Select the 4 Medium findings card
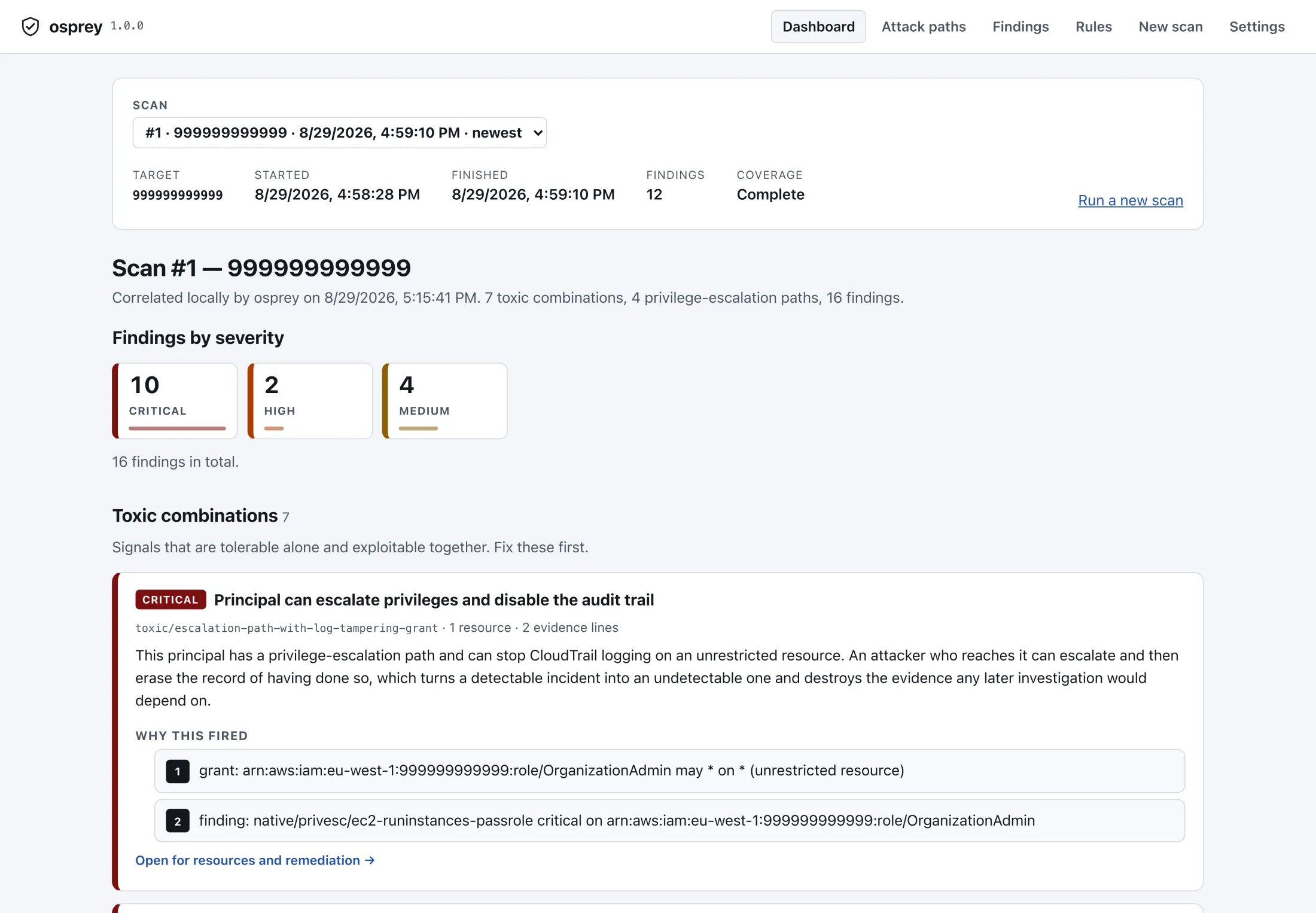This screenshot has width=1316, height=913. click(445, 401)
